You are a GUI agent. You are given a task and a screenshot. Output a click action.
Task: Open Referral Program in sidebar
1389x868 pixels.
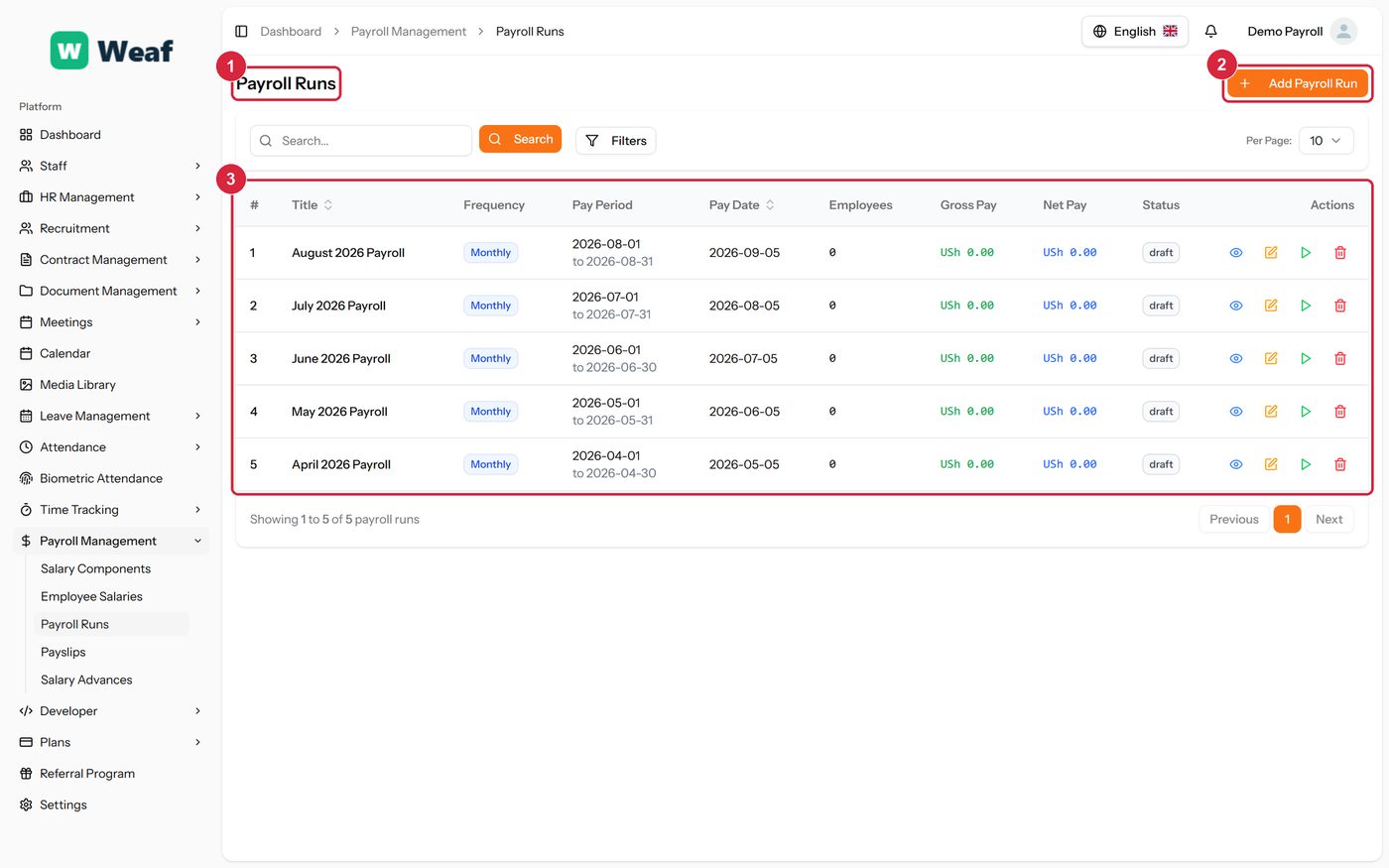pos(110,774)
